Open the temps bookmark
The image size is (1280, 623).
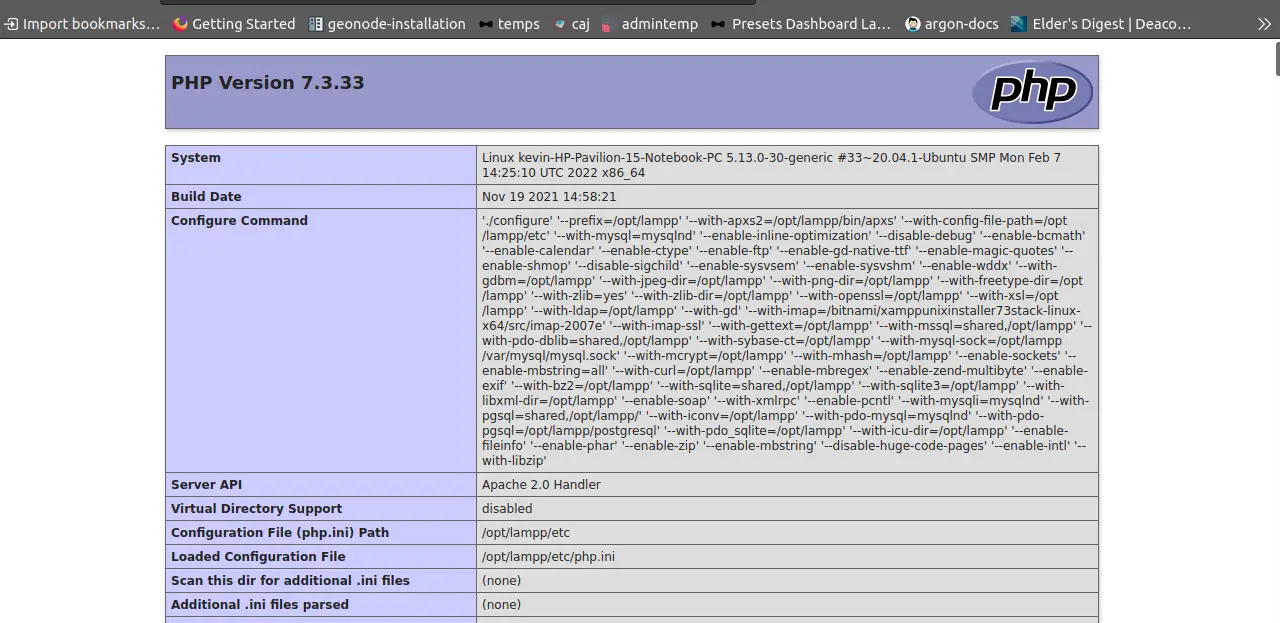(x=509, y=24)
